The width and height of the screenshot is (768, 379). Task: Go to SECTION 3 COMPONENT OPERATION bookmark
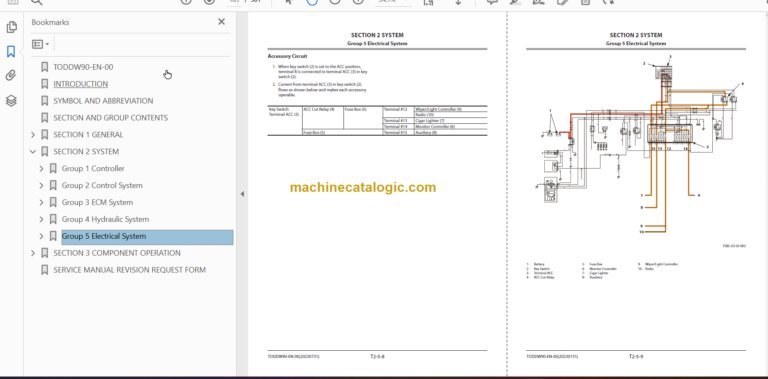tap(117, 253)
